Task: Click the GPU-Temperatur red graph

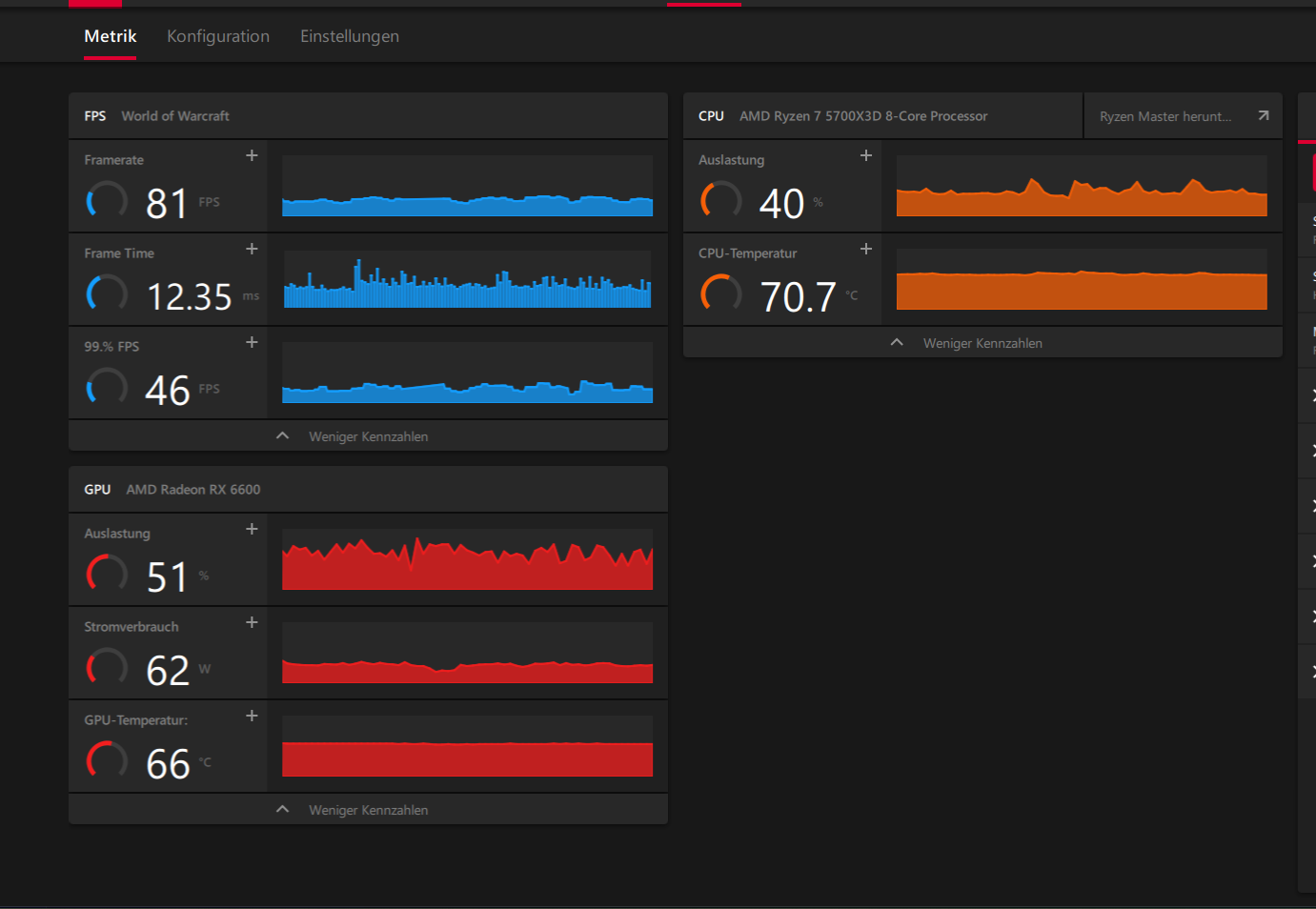Action: point(467,746)
